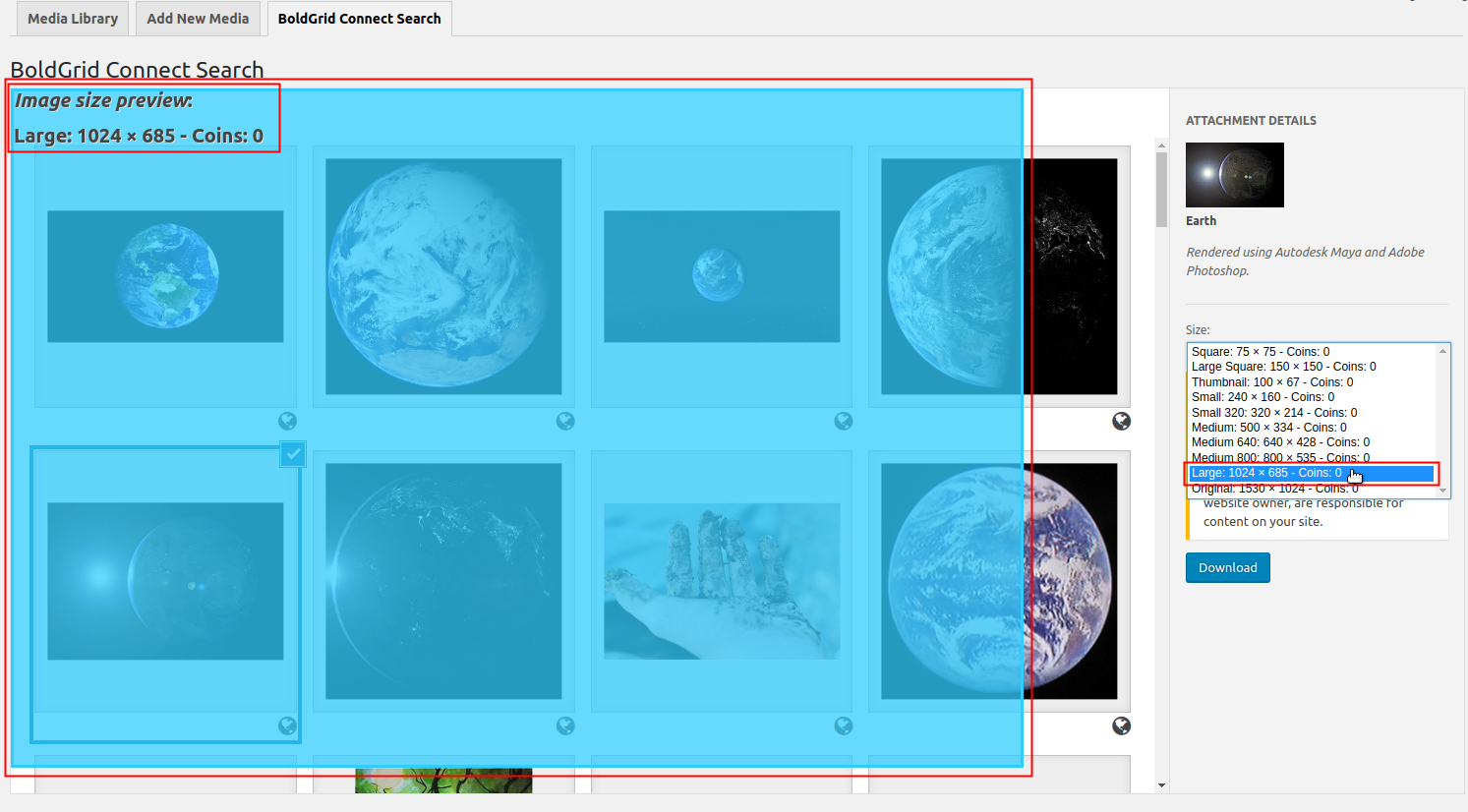Open the Add New Media tab
Image resolution: width=1468 pixels, height=812 pixels.
pyautogui.click(x=198, y=19)
